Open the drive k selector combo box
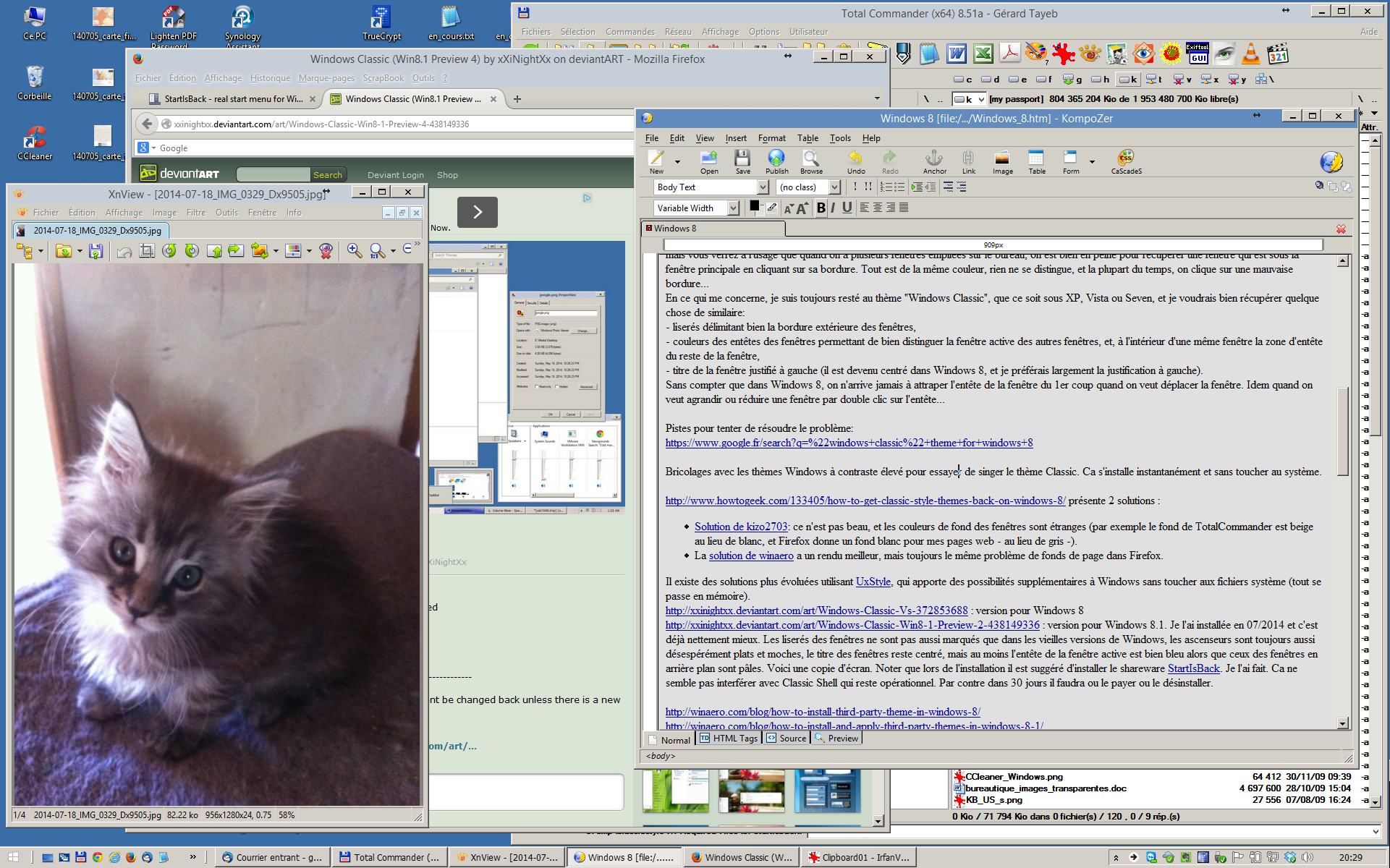Viewport: 1390px width, 868px height. coord(969,99)
